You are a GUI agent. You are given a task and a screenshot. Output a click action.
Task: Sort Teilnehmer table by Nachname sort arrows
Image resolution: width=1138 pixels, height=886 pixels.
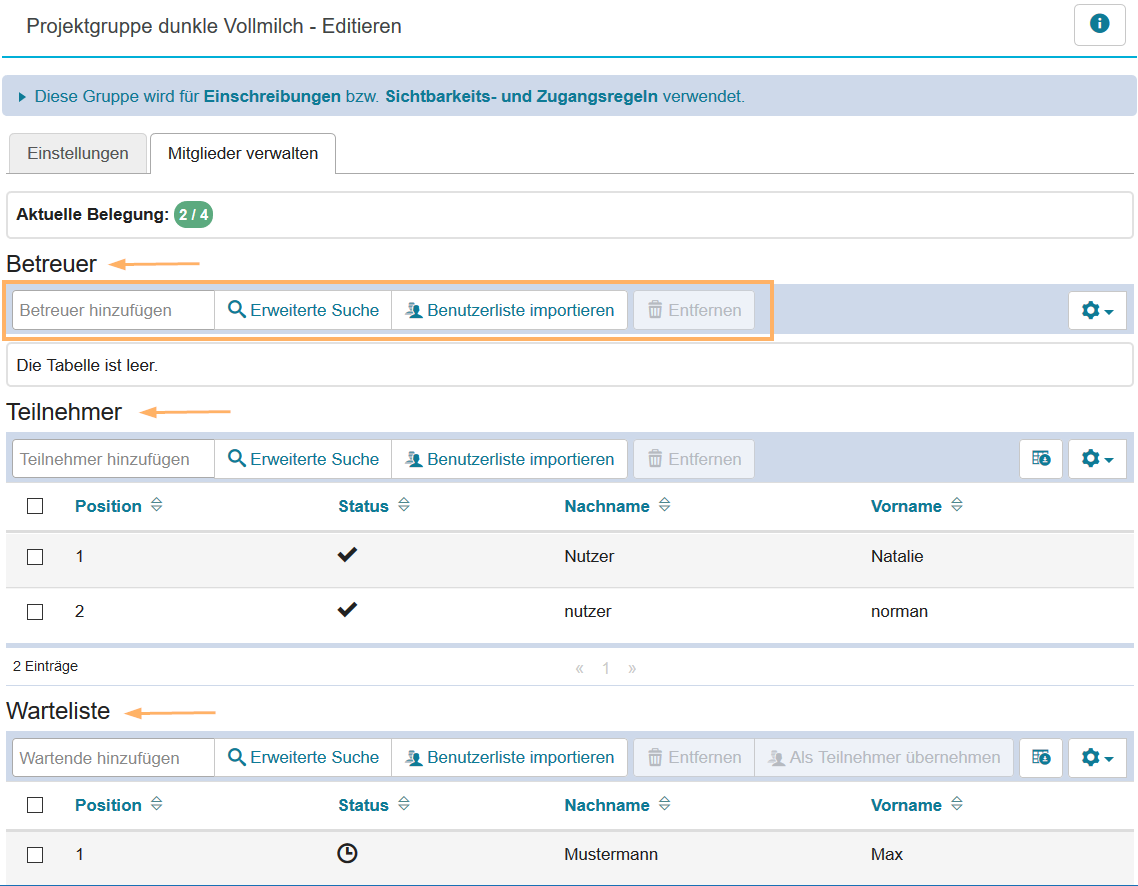click(x=664, y=506)
